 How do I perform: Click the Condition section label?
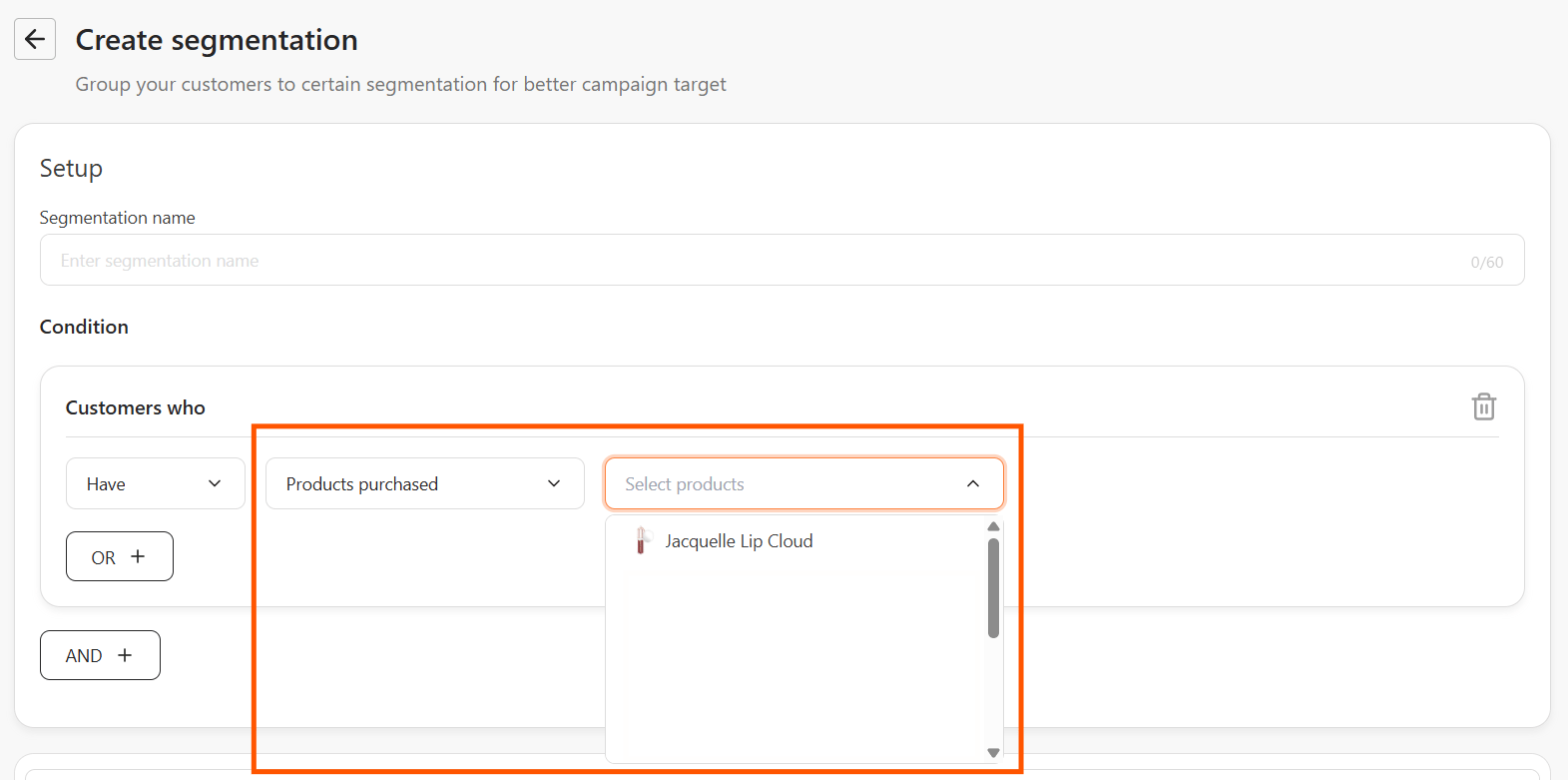pyautogui.click(x=84, y=327)
